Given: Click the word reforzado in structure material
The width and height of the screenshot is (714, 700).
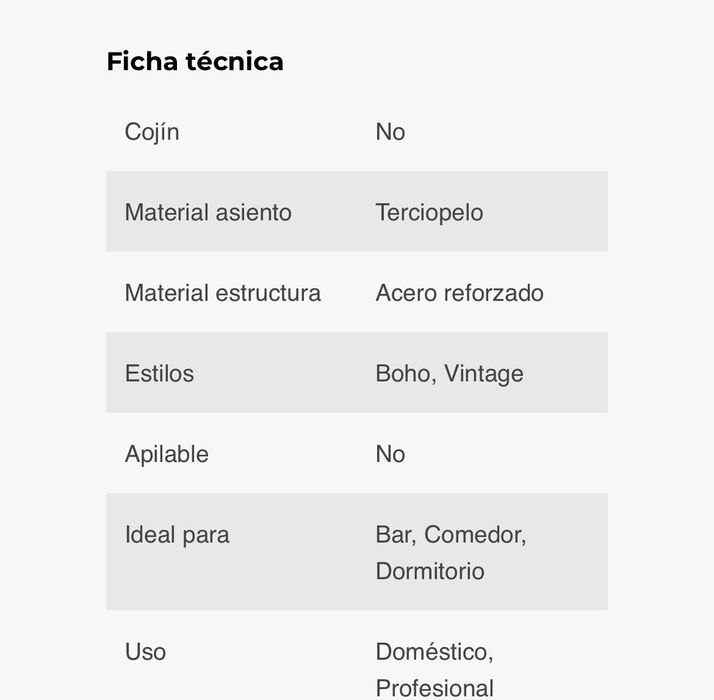Looking at the screenshot, I should pos(494,293).
